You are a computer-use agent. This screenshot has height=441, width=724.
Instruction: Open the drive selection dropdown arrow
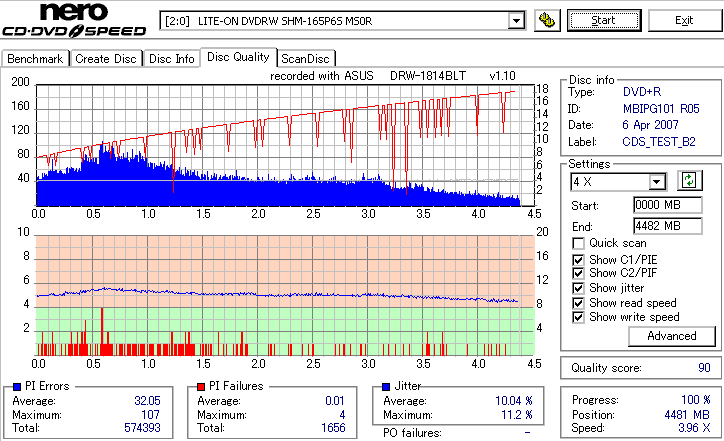(x=516, y=21)
